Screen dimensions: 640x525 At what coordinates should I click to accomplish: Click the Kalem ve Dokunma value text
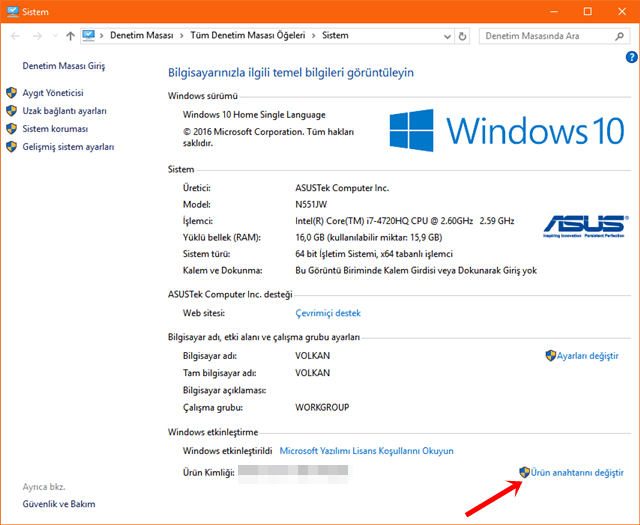416,271
